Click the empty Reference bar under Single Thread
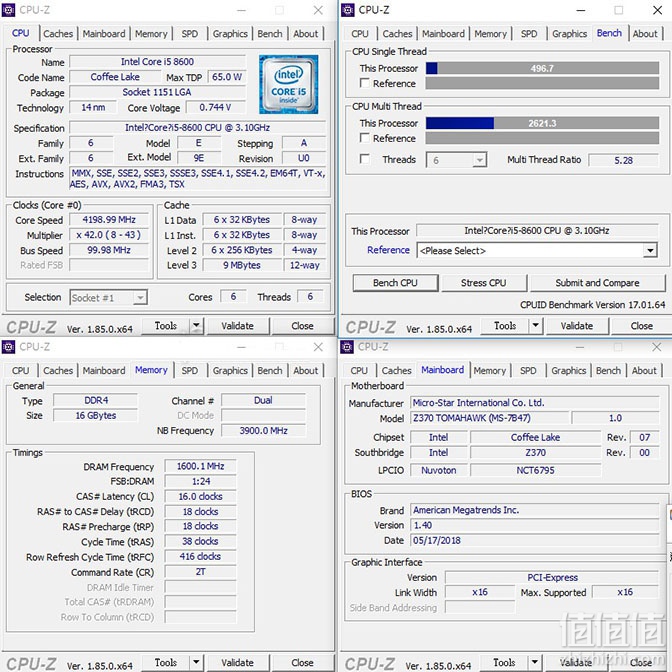Image resolution: width=672 pixels, height=672 pixels. point(542,83)
